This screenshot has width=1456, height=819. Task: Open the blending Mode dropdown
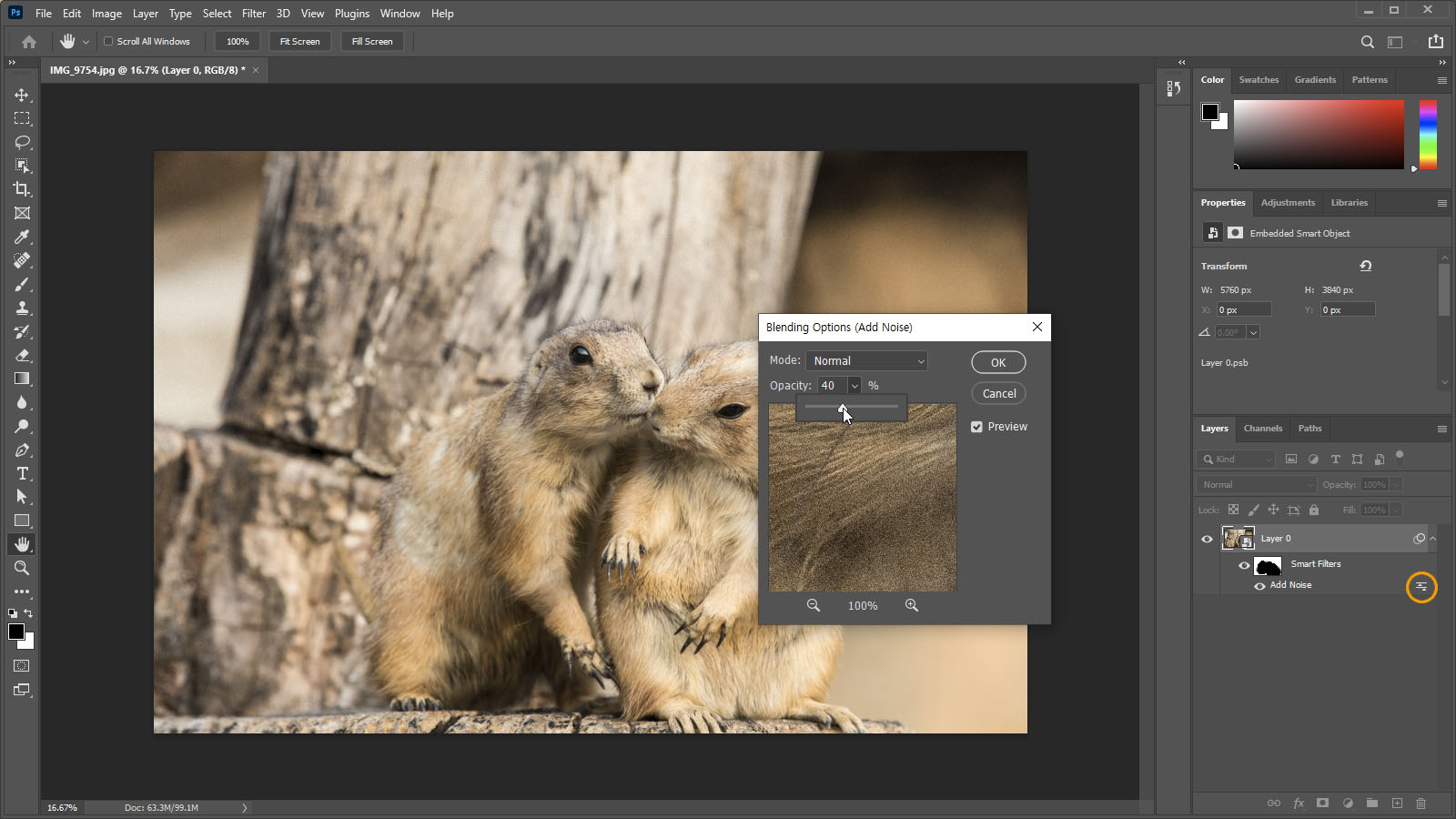pos(866,361)
